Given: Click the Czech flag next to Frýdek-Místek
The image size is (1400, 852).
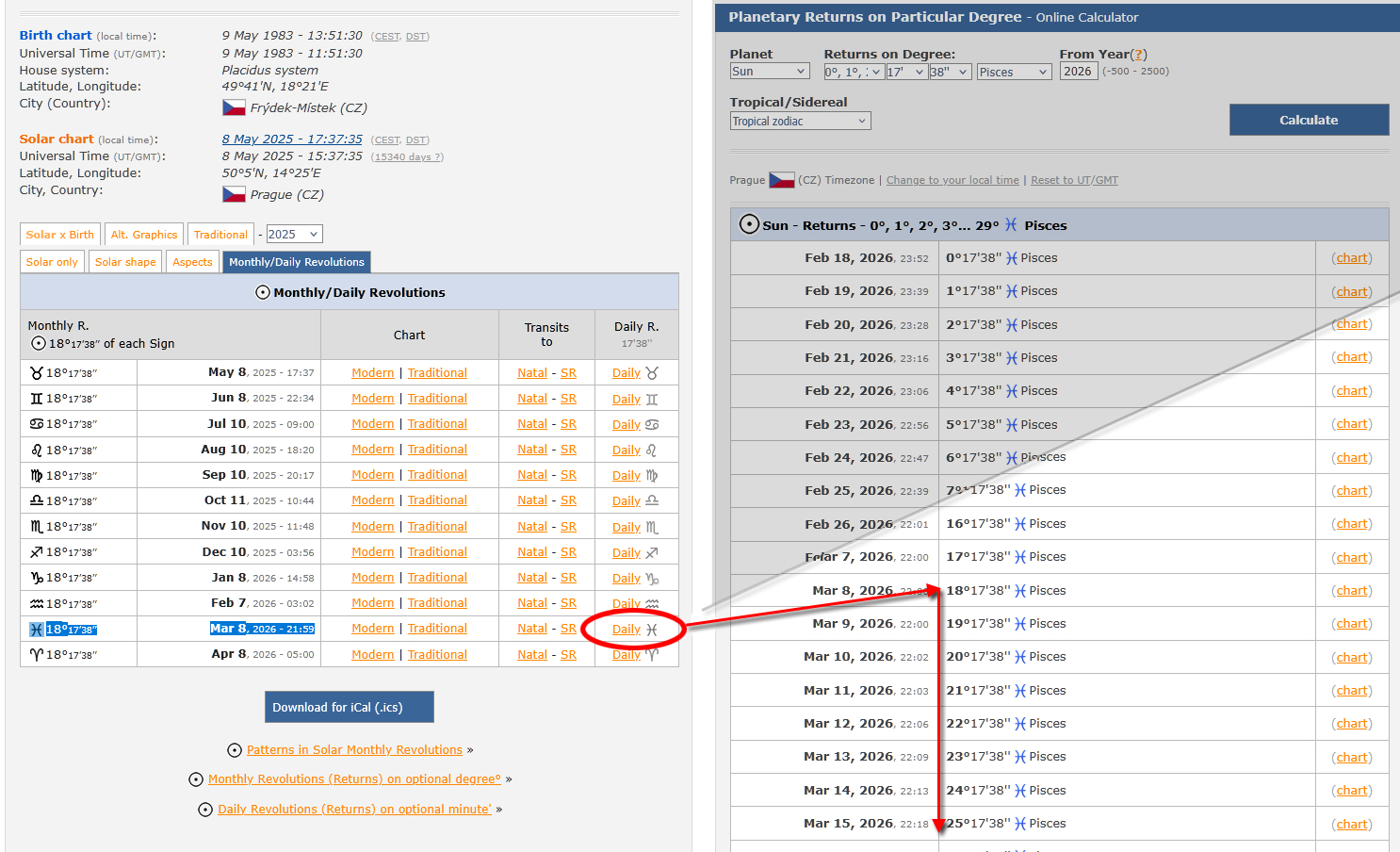Looking at the screenshot, I should click(x=234, y=108).
